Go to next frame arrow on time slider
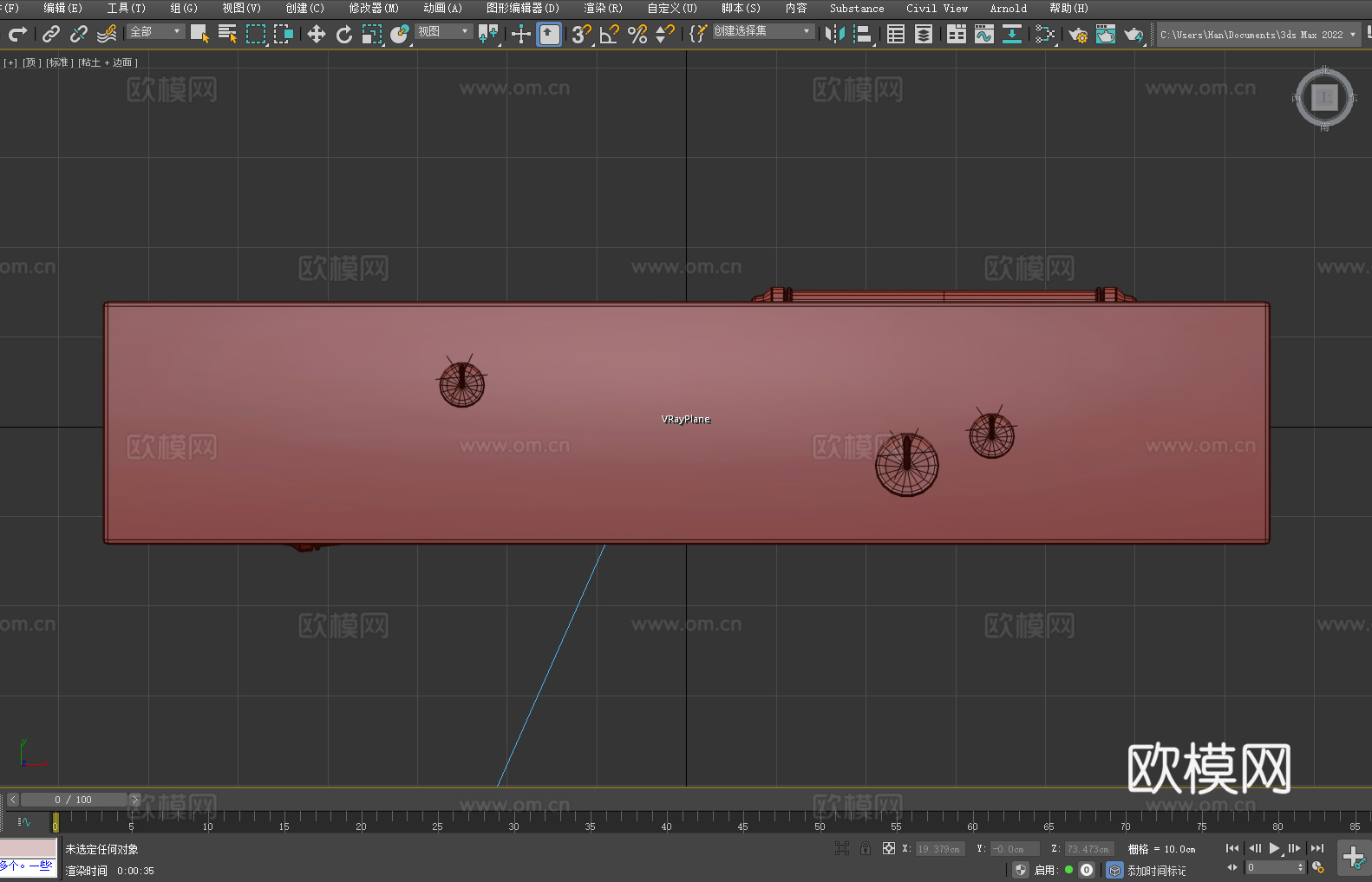 [134, 800]
